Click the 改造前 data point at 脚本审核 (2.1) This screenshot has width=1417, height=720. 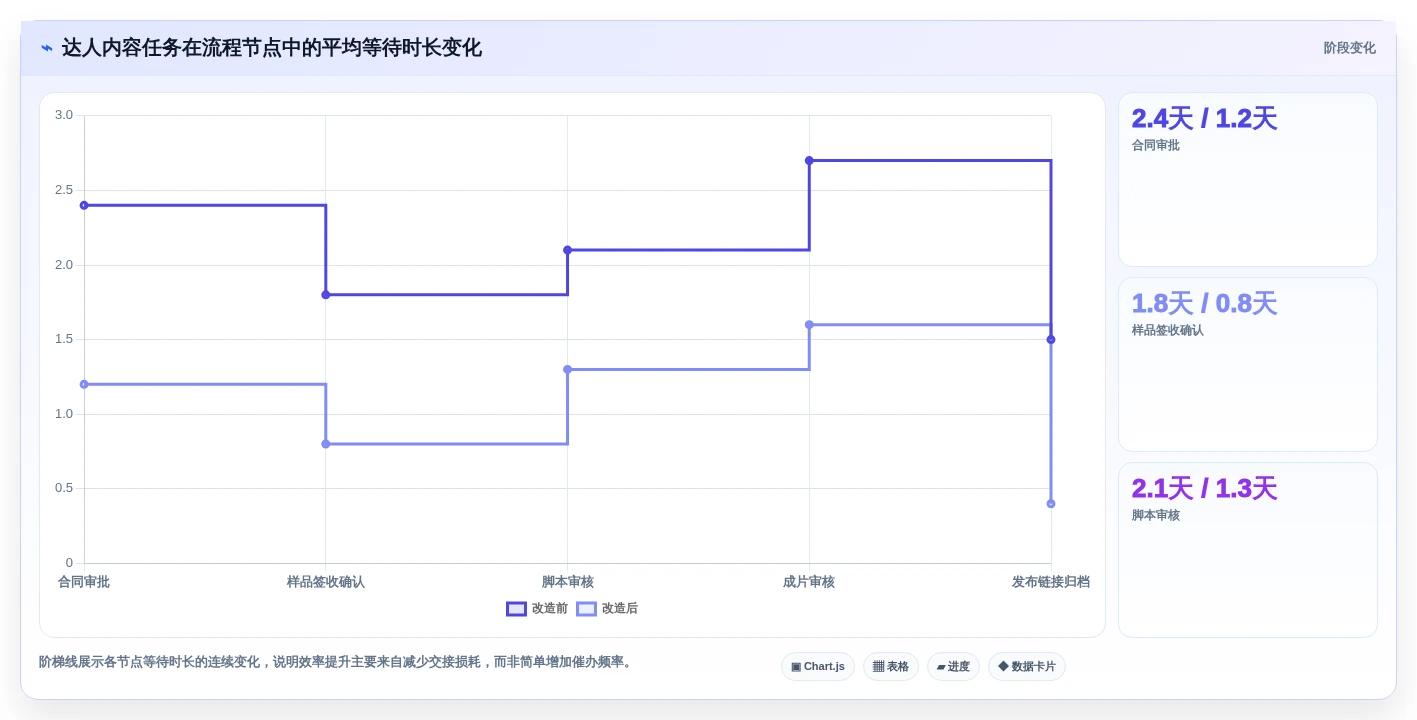tap(567, 250)
